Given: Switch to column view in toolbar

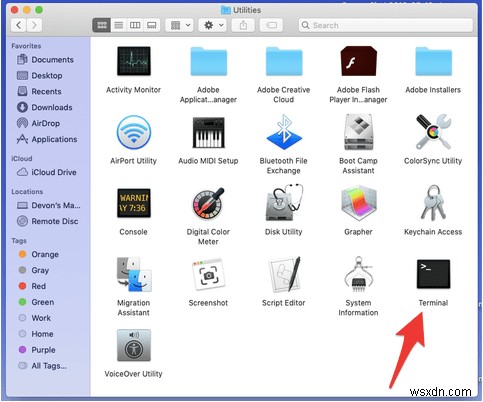Looking at the screenshot, I should 135,25.
